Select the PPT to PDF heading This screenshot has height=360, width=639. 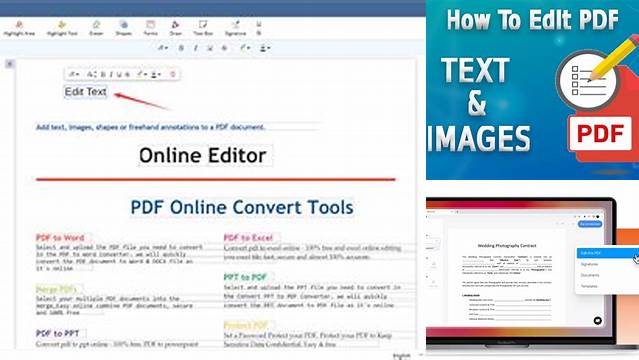(x=245, y=277)
